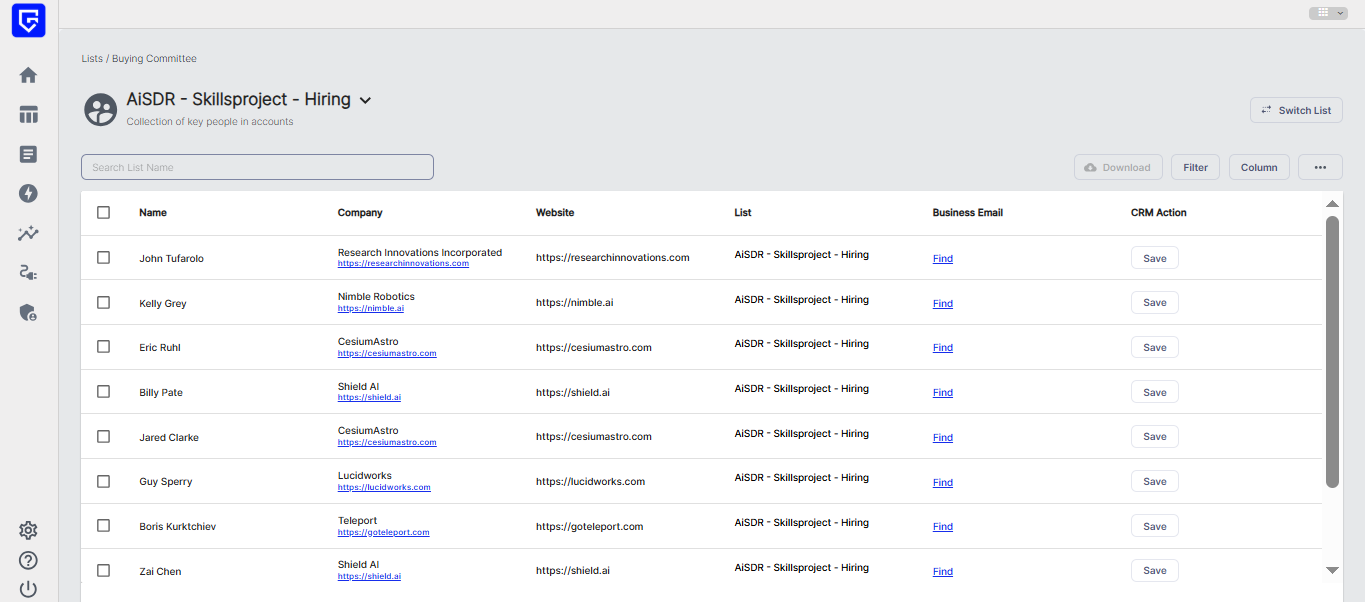This screenshot has width=1365, height=602.
Task: Find business email for Zai Chen
Action: click(x=943, y=572)
